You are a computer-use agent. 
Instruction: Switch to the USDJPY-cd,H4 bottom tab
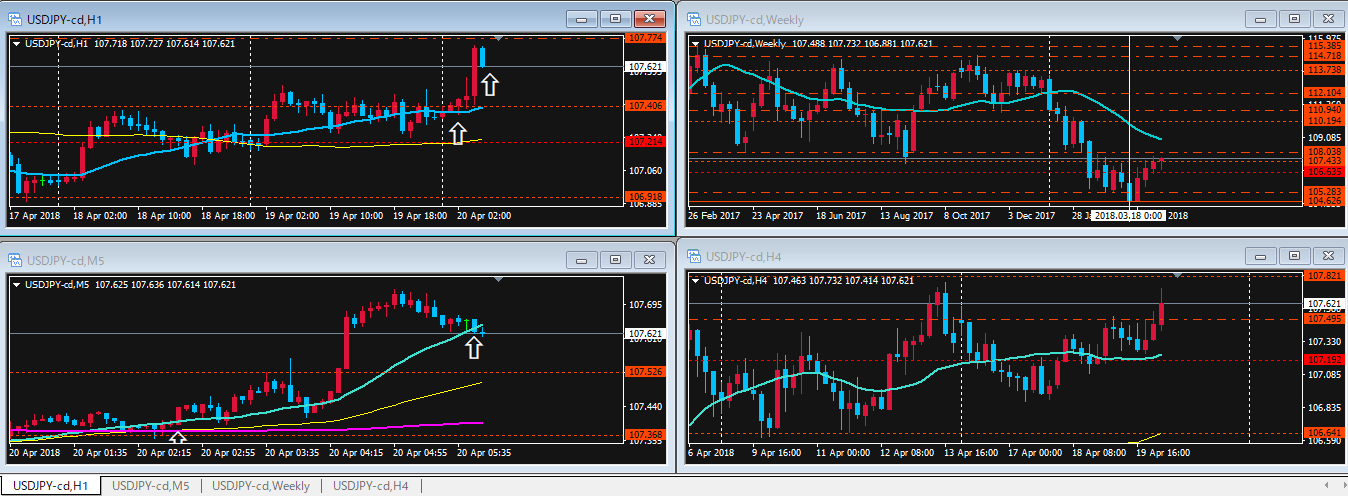point(371,486)
